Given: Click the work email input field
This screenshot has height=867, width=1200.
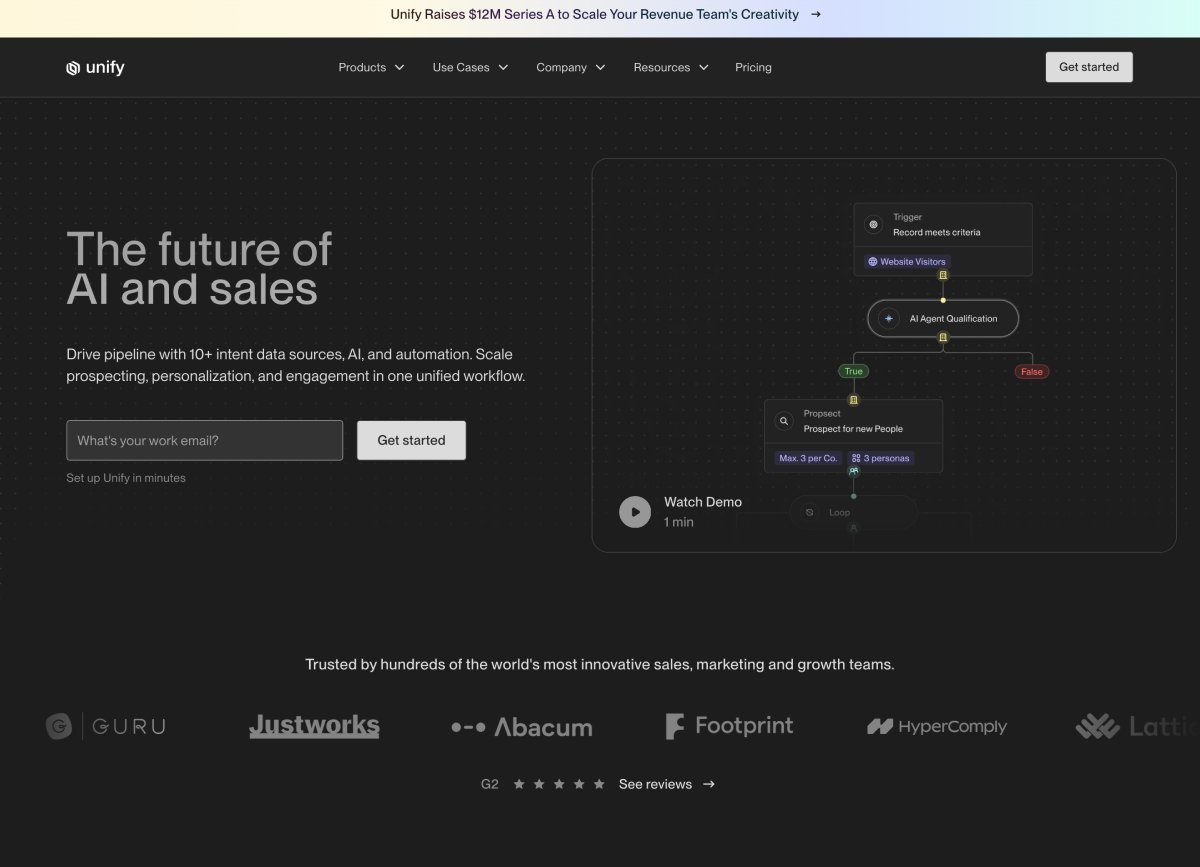Looking at the screenshot, I should pos(204,440).
